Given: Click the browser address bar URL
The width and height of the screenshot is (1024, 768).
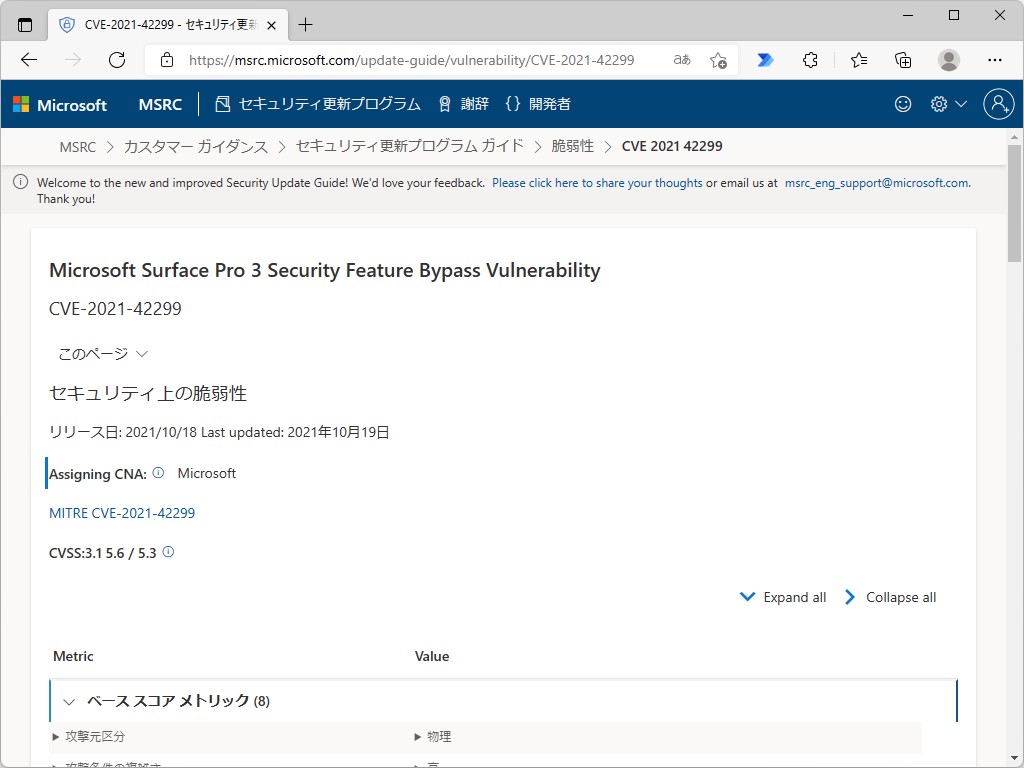Looking at the screenshot, I should pos(411,60).
